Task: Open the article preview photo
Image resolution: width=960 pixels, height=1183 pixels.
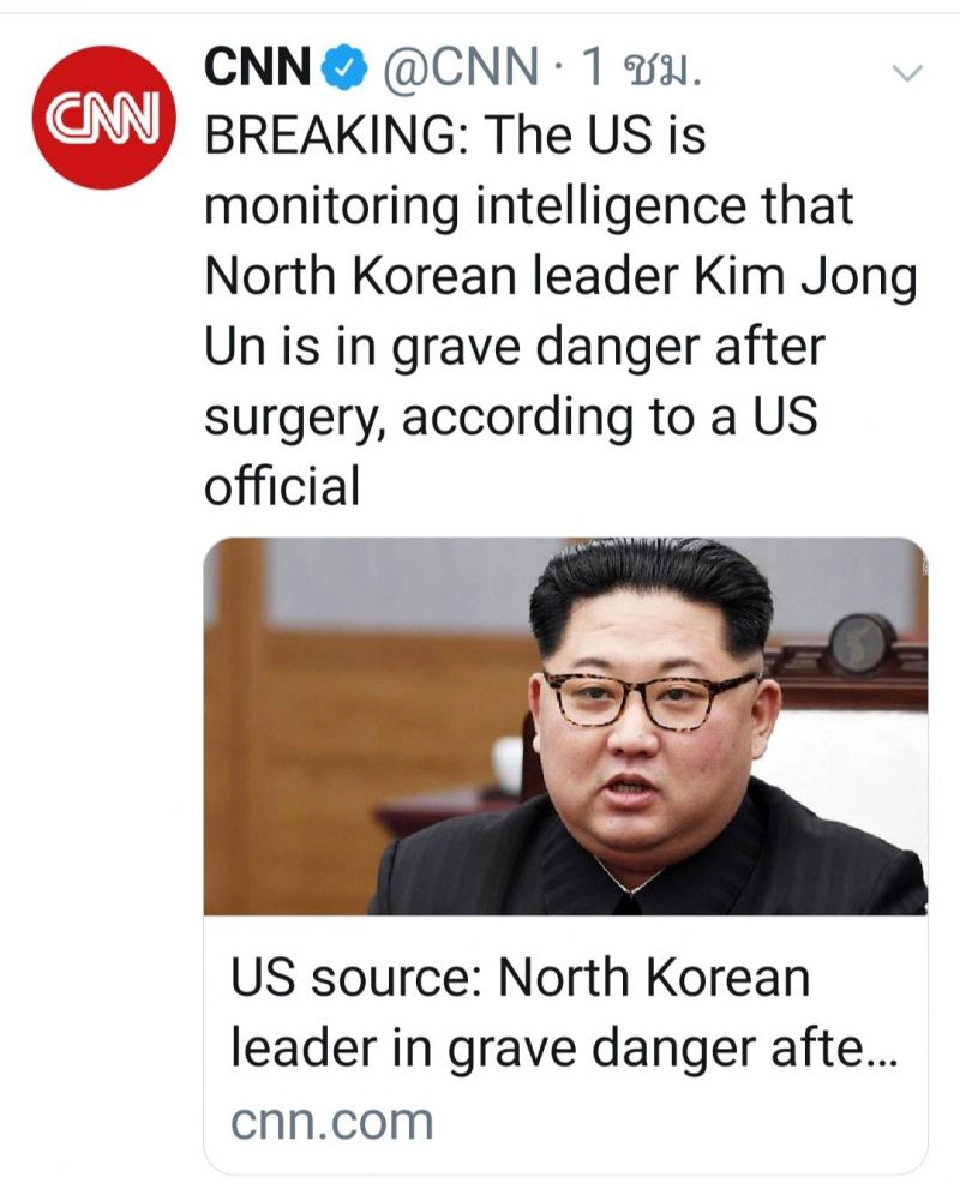Action: [565, 727]
